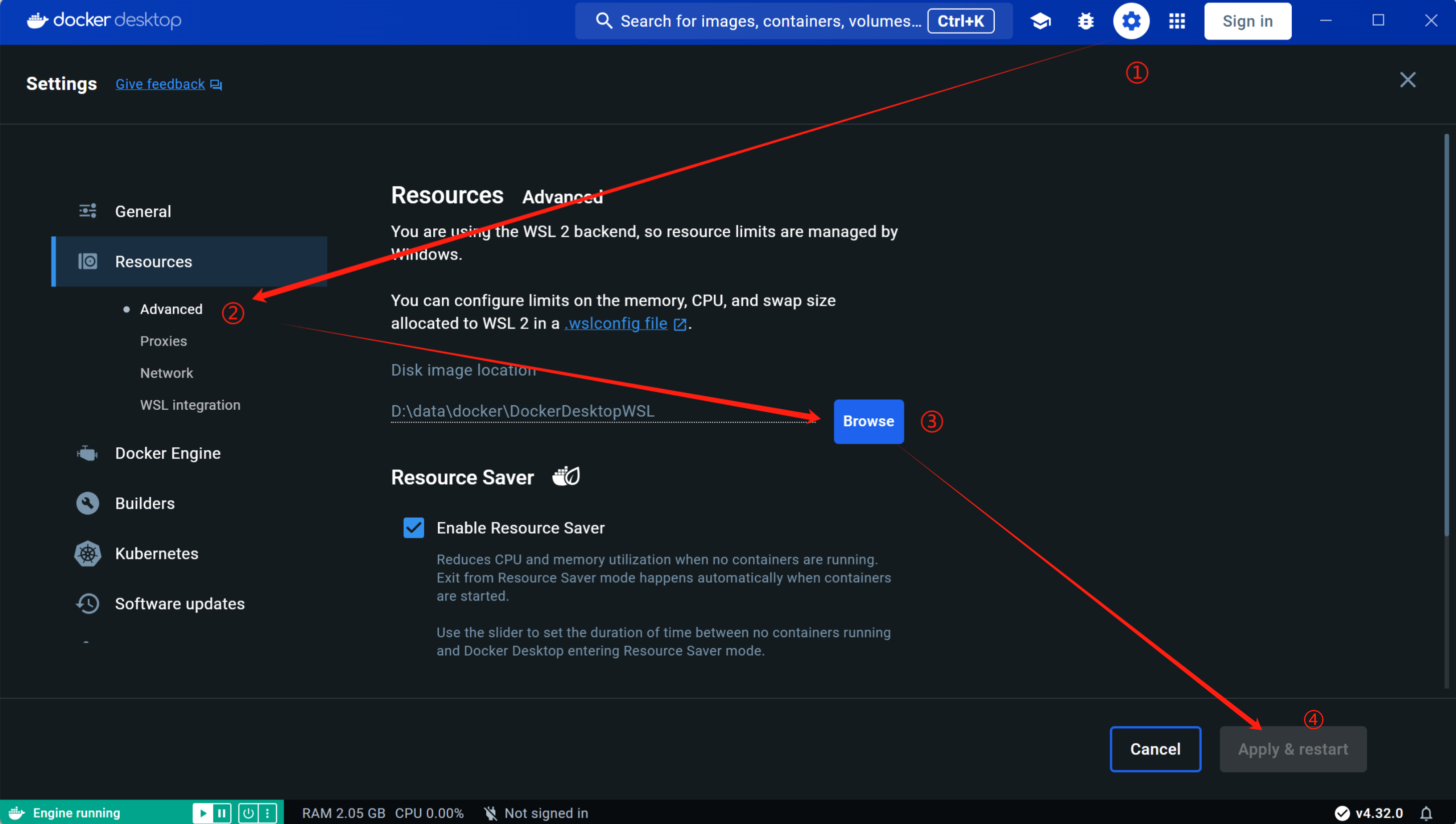Click the search images and containers field

(x=758, y=21)
